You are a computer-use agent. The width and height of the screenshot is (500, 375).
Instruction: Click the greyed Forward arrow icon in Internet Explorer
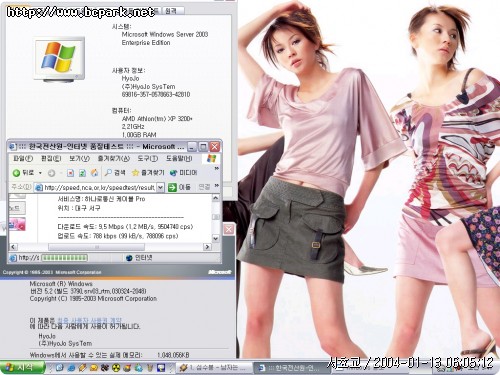coord(51,173)
